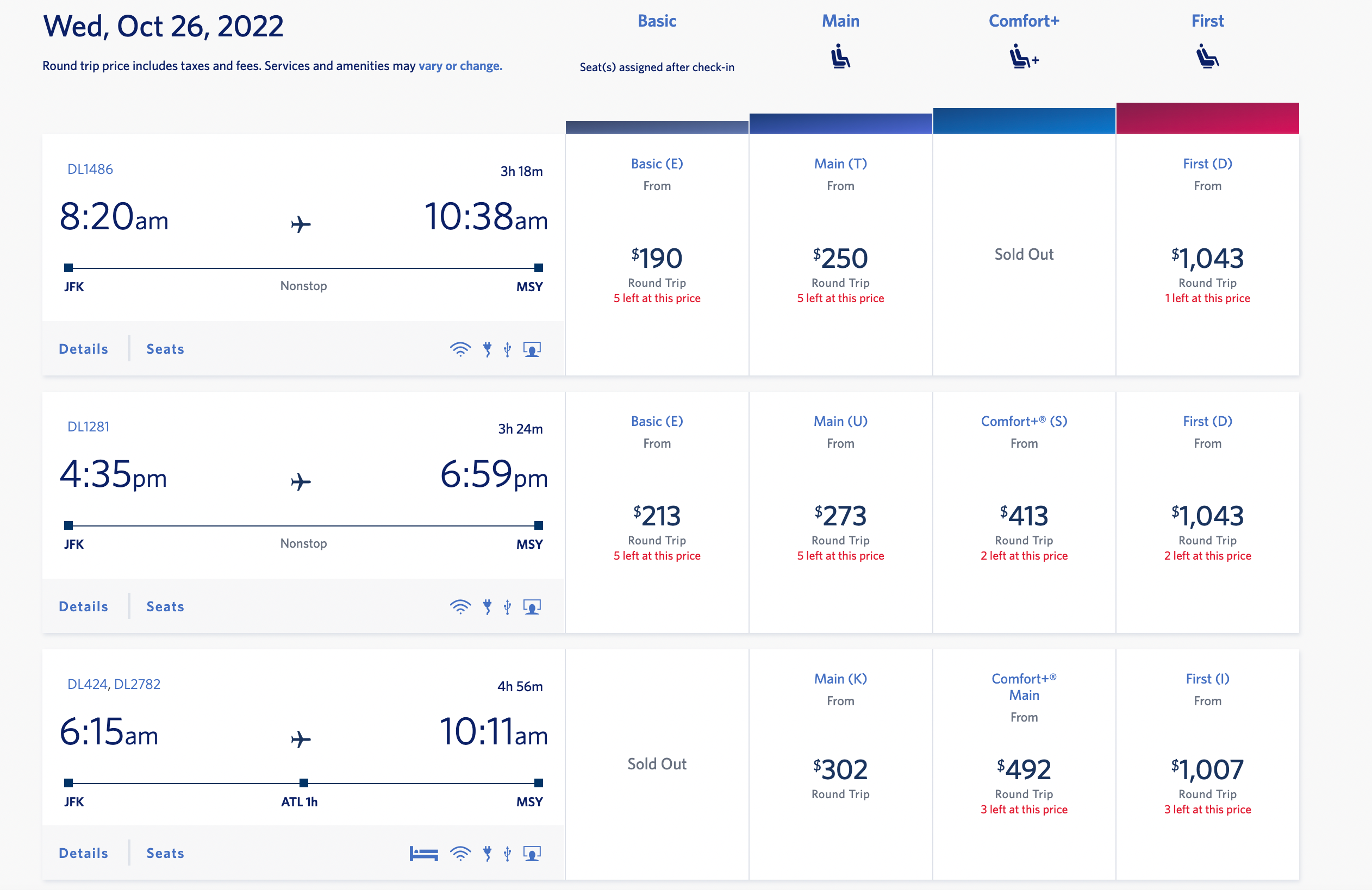Click the USB icon on flight DL1281

click(x=507, y=606)
